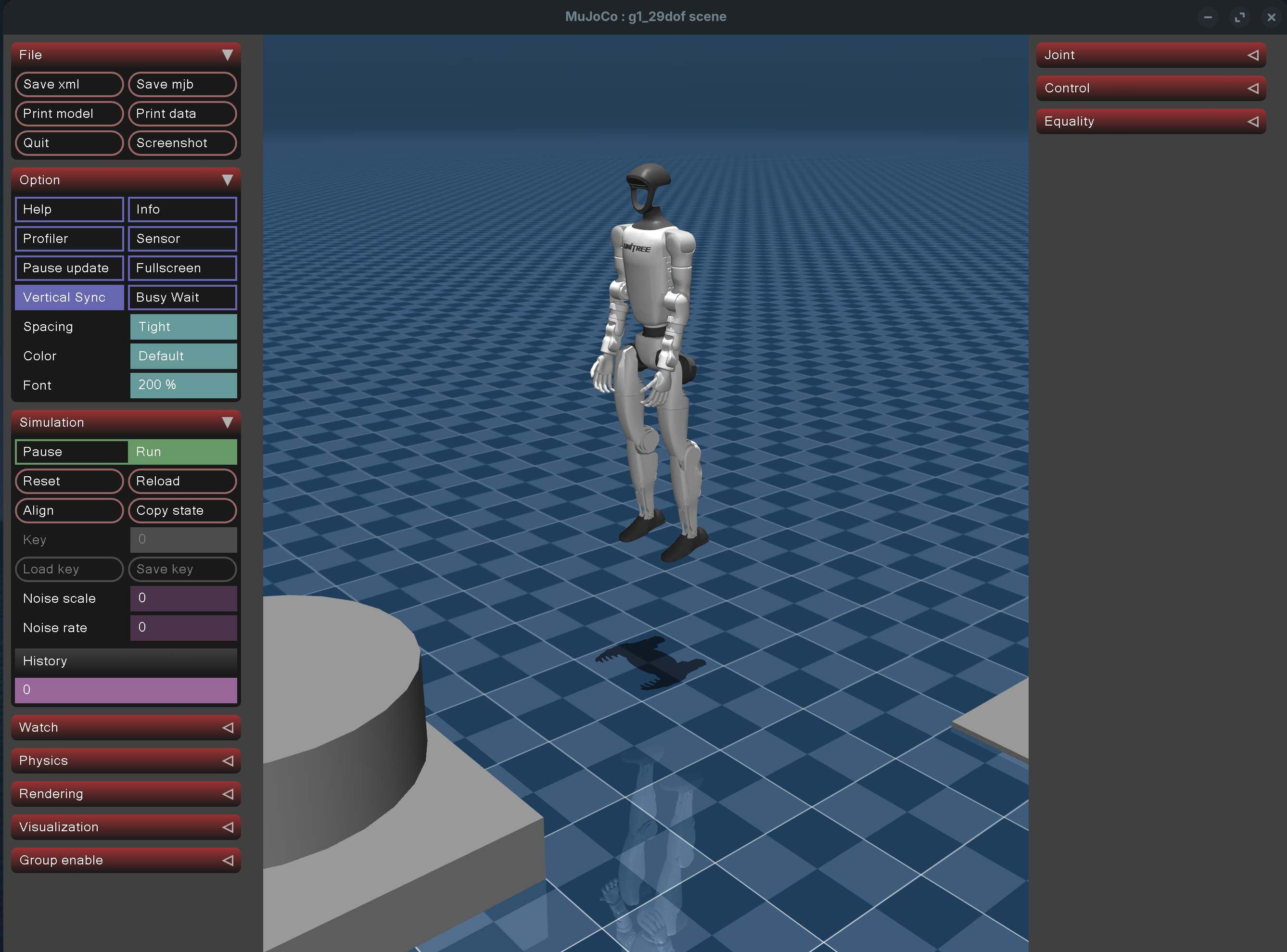Screen dimensions: 1287x952
Task: Change Spacing from Tight
Action: [183, 327]
